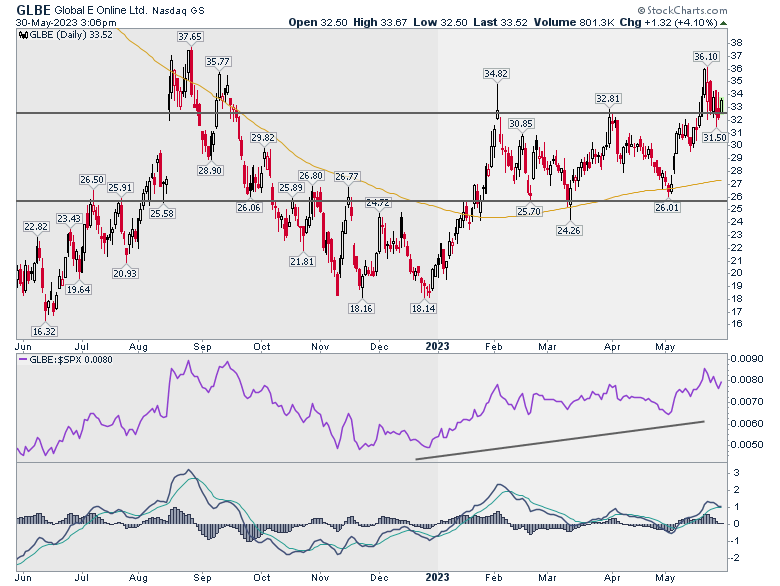Click the 25.89 price annotation
780x586 pixels.
(291, 188)
